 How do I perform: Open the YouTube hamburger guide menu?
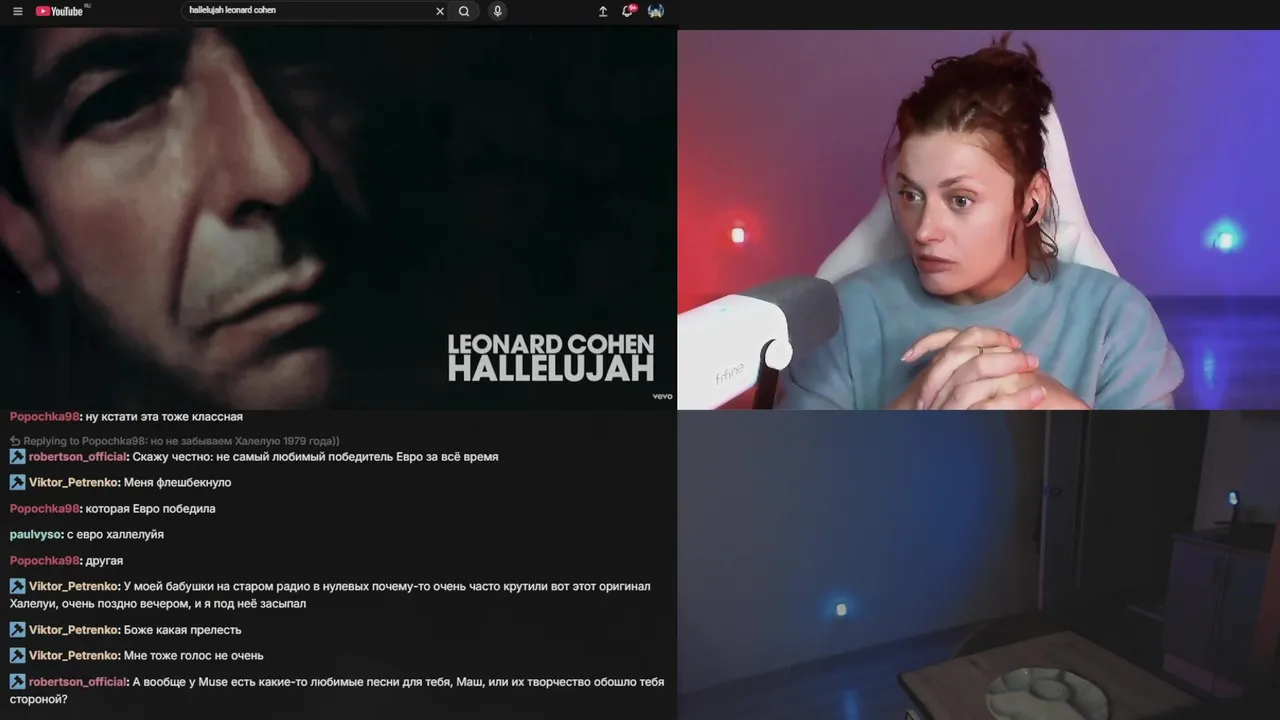click(x=17, y=11)
